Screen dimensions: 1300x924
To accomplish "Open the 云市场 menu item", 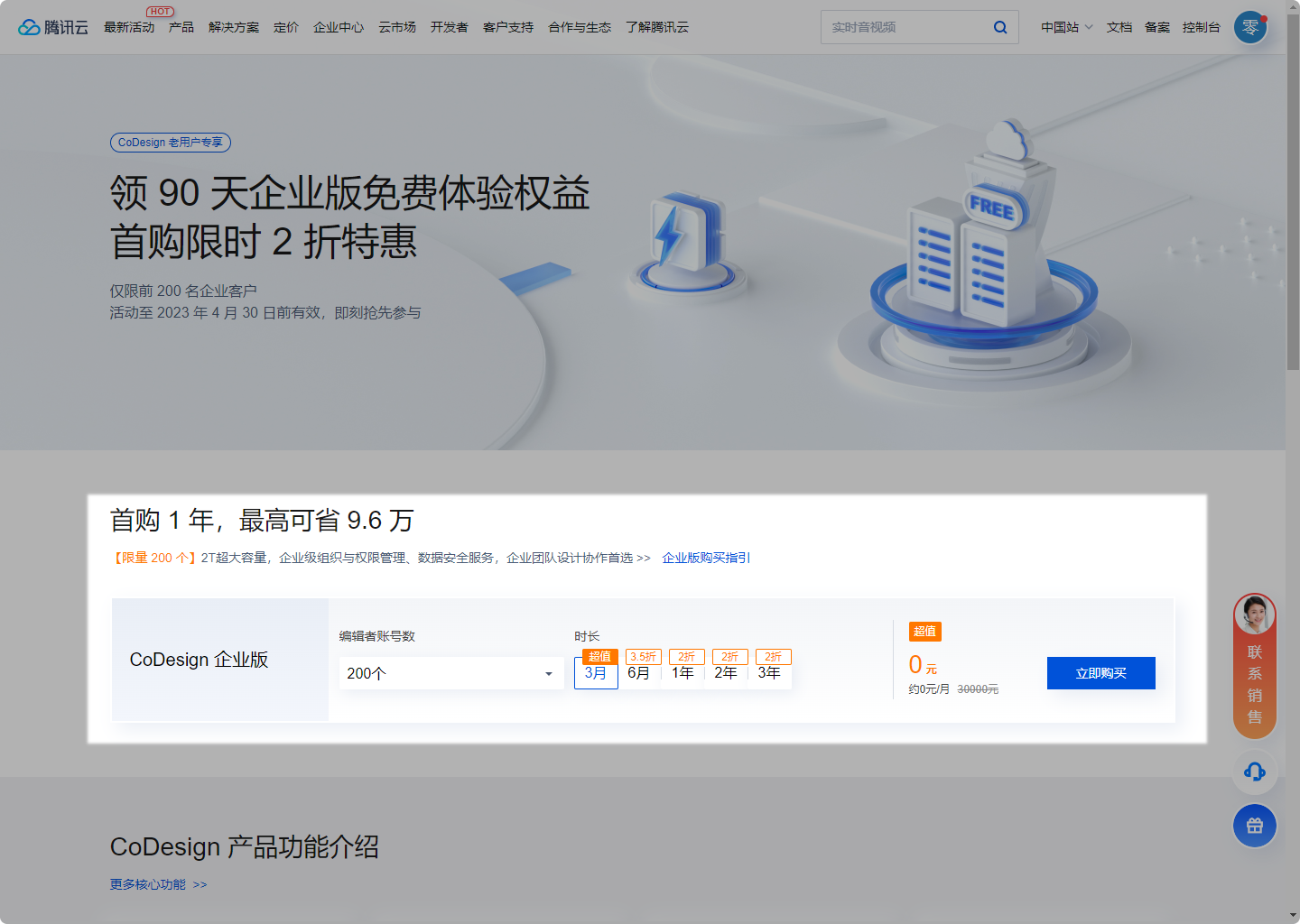I will coord(397,27).
